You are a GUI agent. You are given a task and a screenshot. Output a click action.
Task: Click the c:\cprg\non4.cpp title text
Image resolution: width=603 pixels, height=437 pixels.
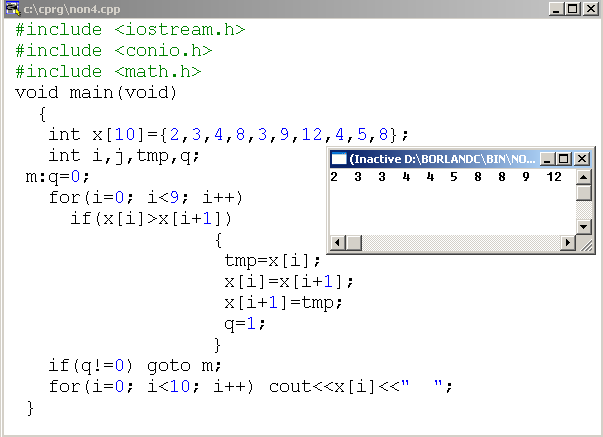click(x=72, y=9)
